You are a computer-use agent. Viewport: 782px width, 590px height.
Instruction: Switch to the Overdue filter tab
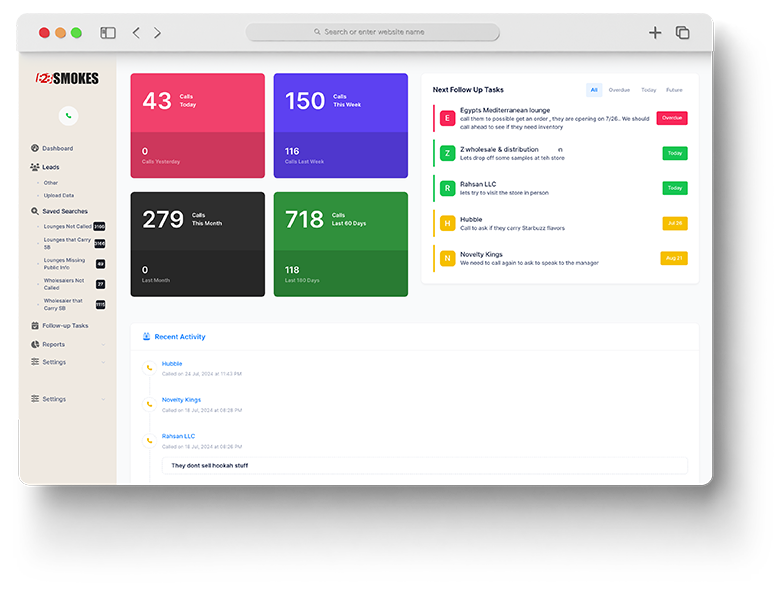(x=619, y=90)
